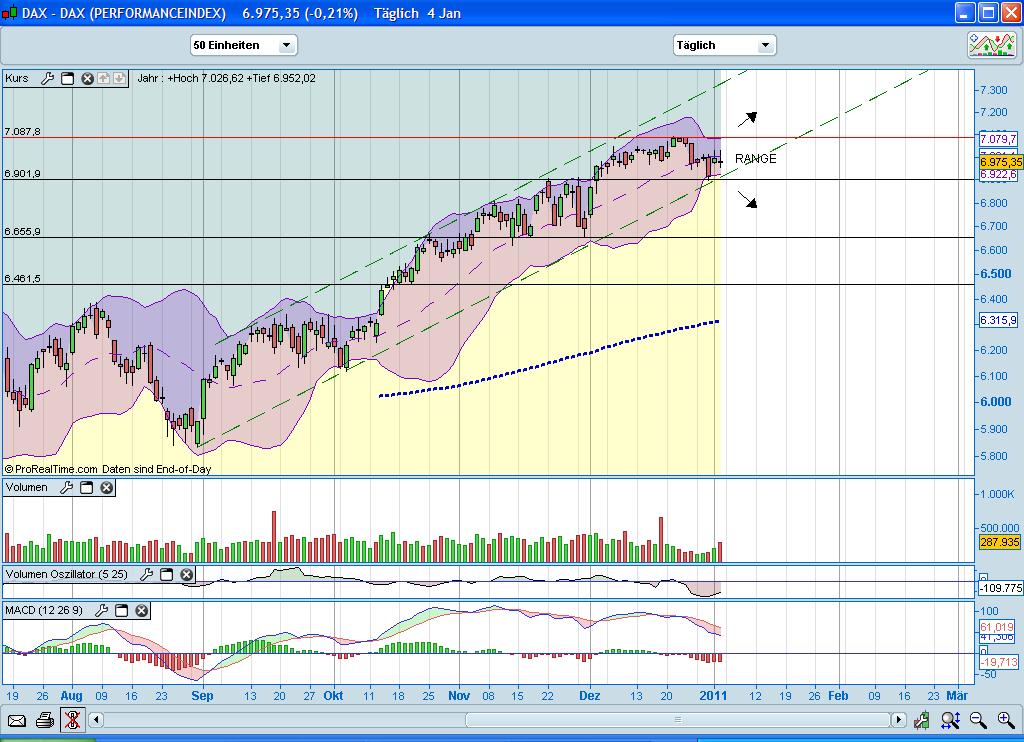Toggle the red scissors tool in bottom toolbar
This screenshot has height=742, width=1024.
tap(72, 719)
